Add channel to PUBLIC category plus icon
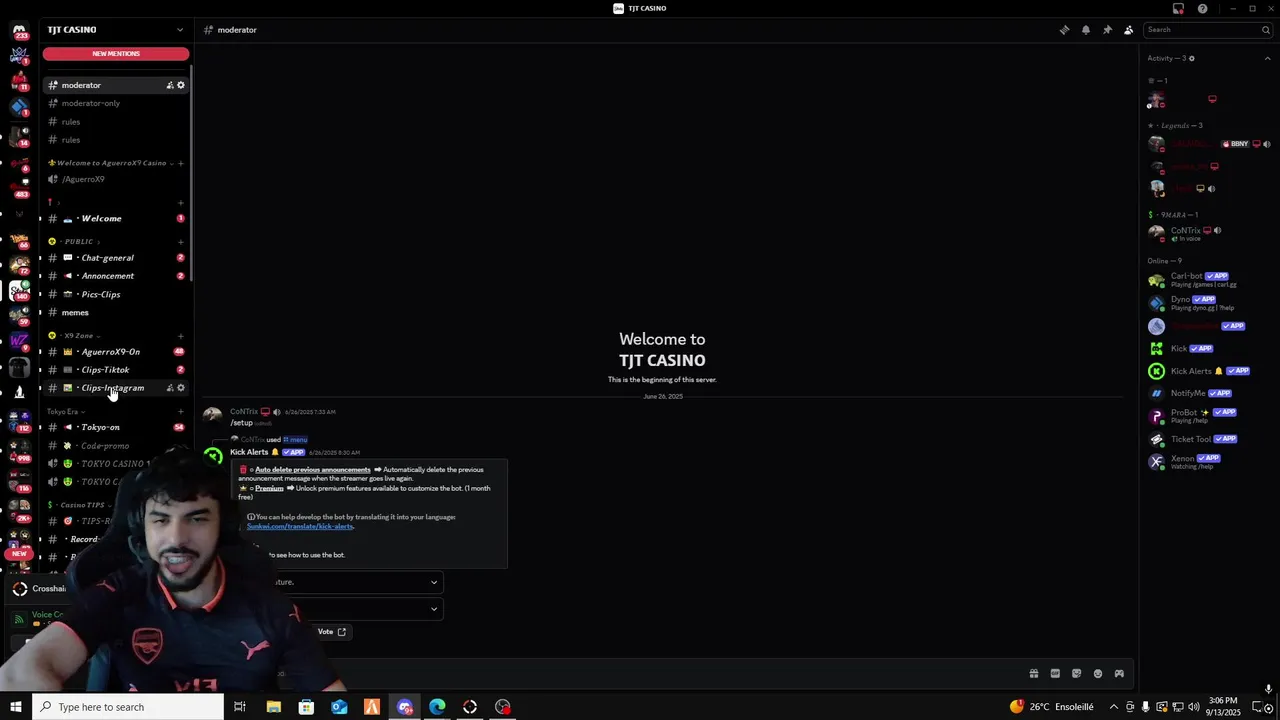Viewport: 1280px width, 720px height. tap(181, 241)
